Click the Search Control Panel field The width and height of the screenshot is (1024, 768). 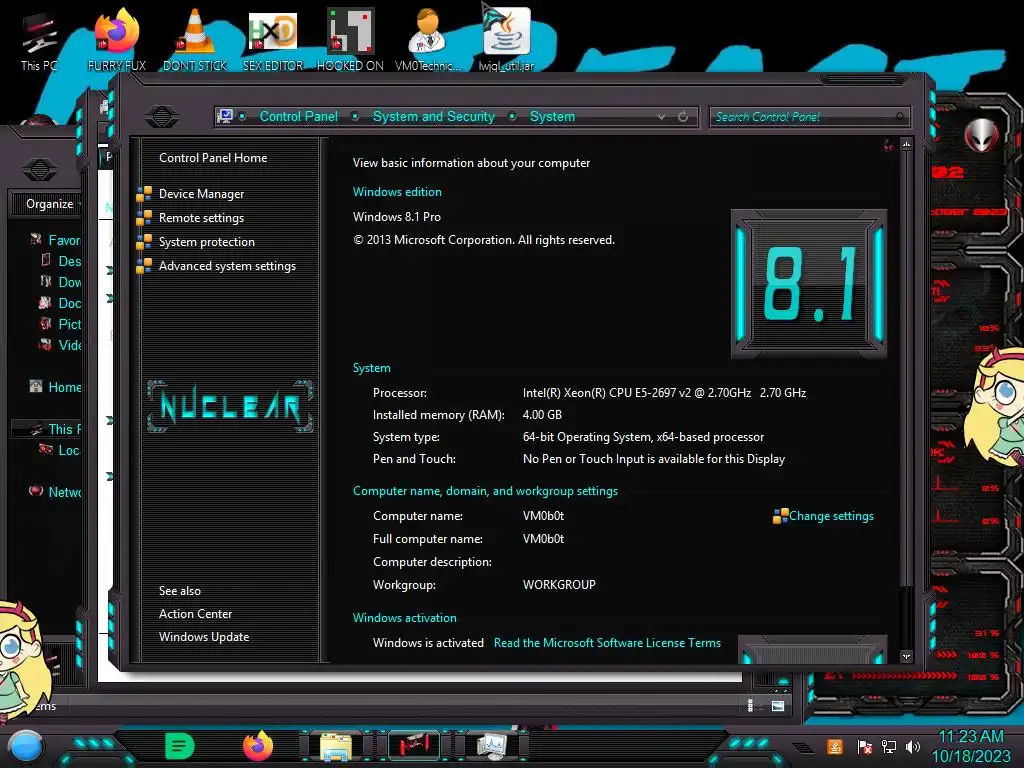808,117
